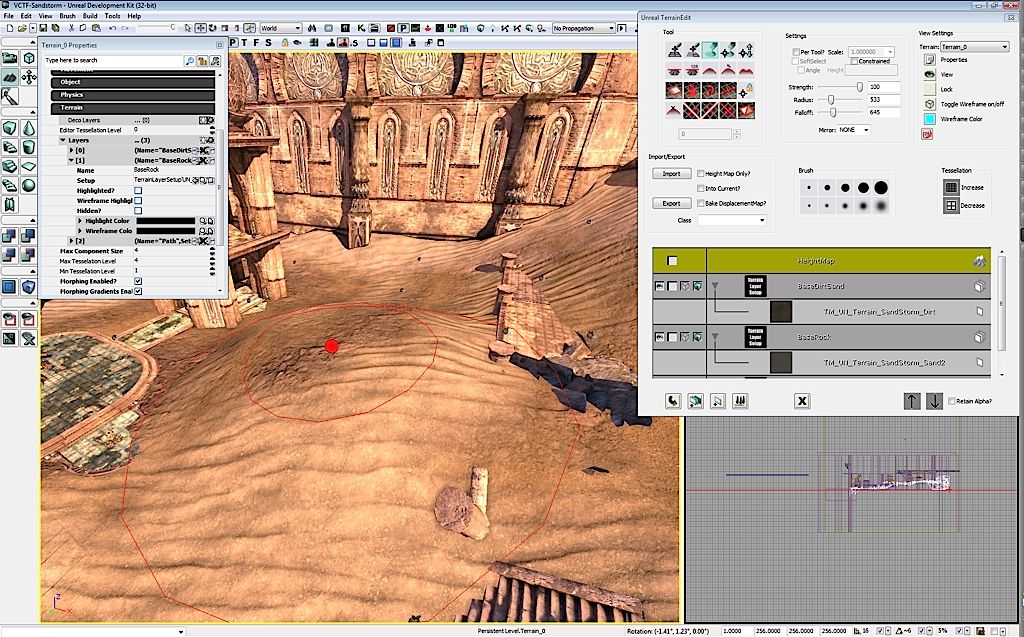Open the Tools menu

click(112, 16)
